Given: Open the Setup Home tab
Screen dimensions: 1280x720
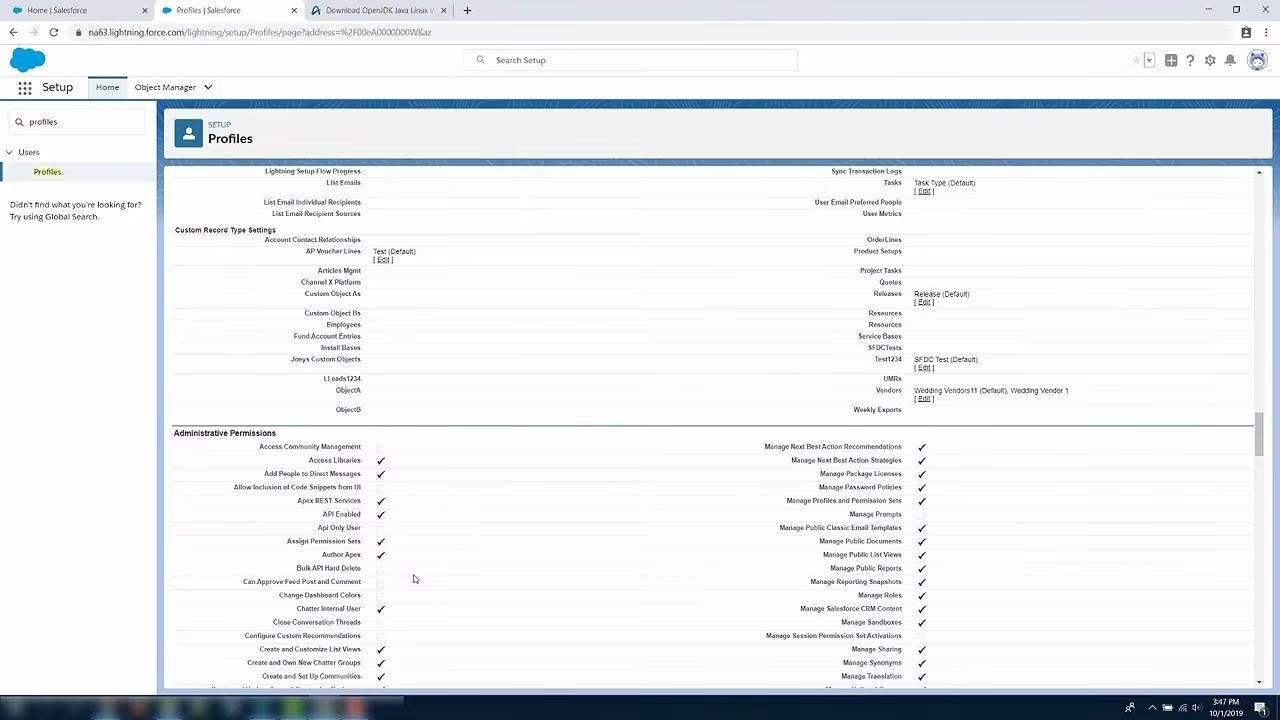Looking at the screenshot, I should pos(107,87).
